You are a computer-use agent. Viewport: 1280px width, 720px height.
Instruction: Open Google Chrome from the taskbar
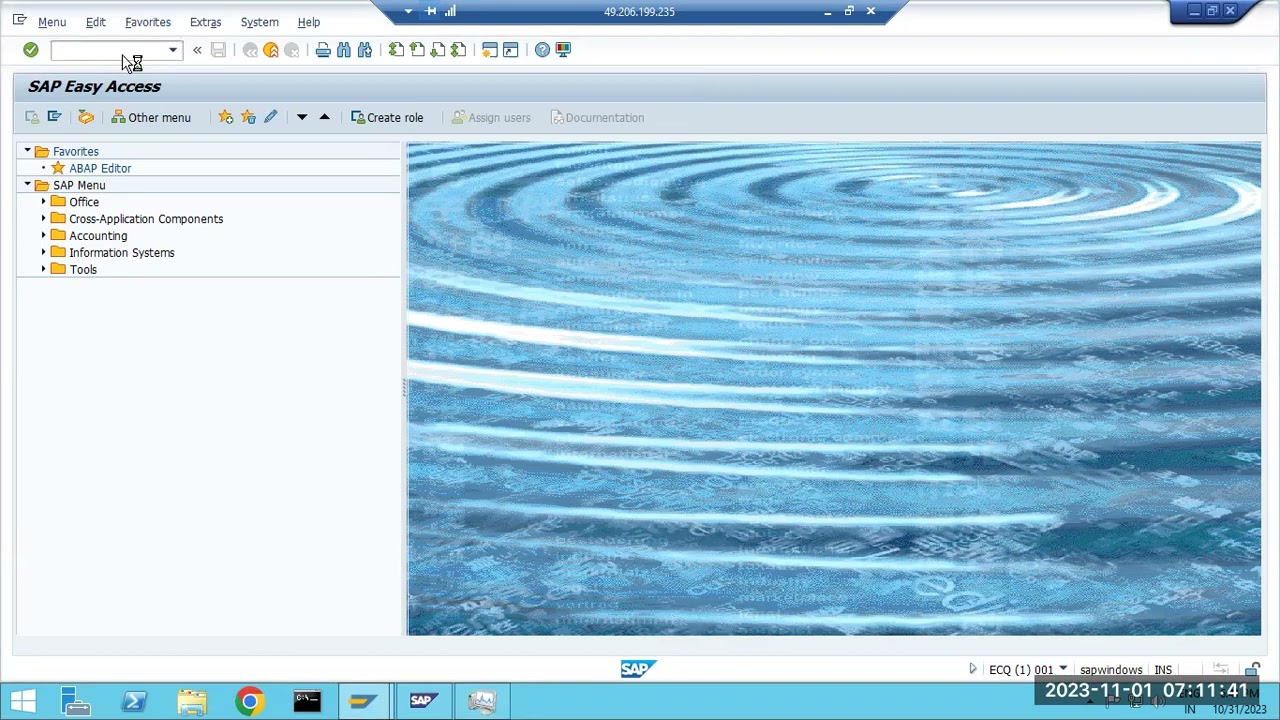pyautogui.click(x=250, y=702)
